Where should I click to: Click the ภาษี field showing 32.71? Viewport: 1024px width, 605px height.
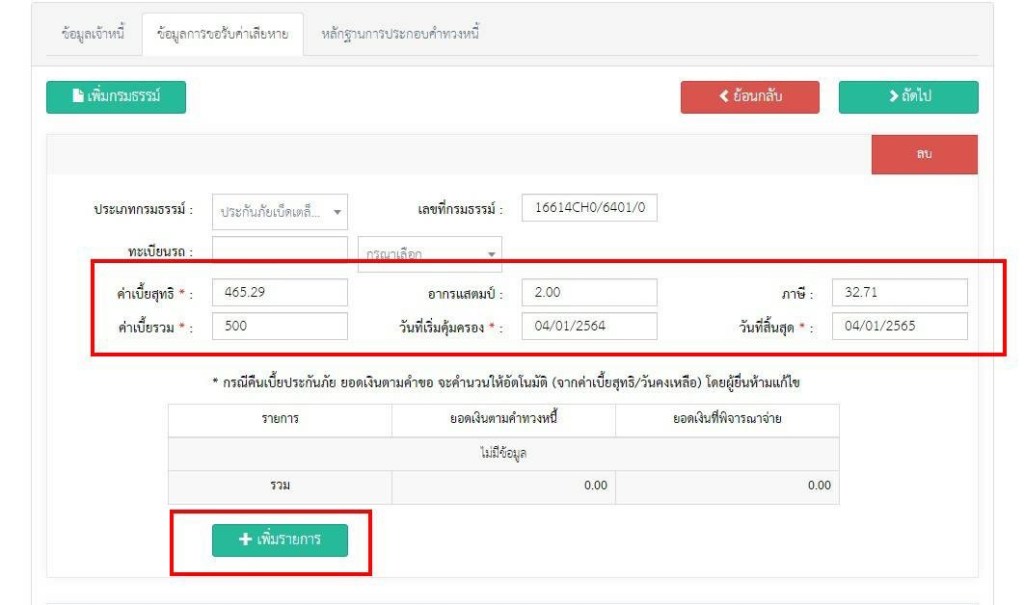click(899, 292)
